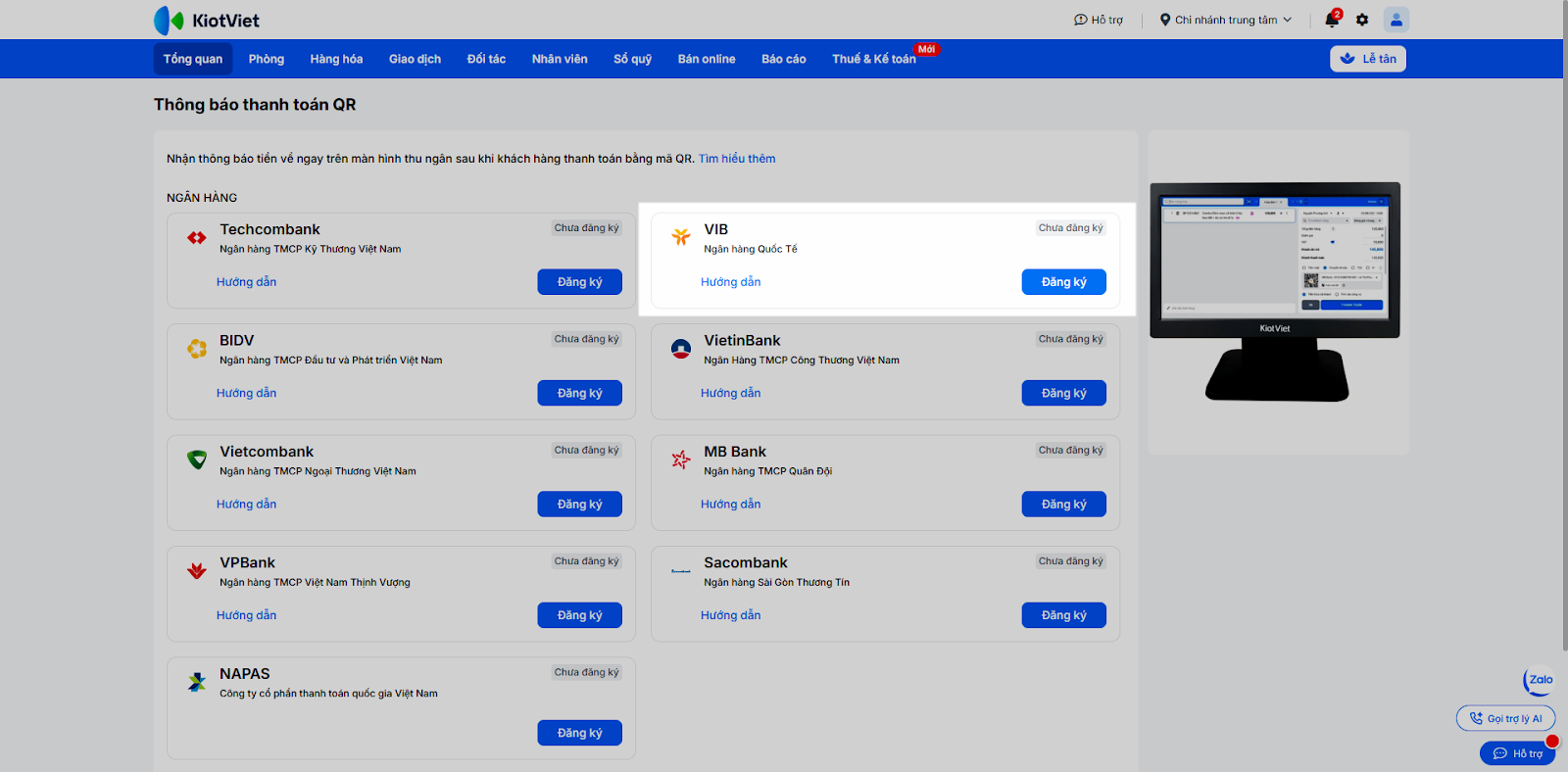This screenshot has height=772, width=1568.
Task: Click the Gọi trợ lý AI button
Action: coord(1506,718)
